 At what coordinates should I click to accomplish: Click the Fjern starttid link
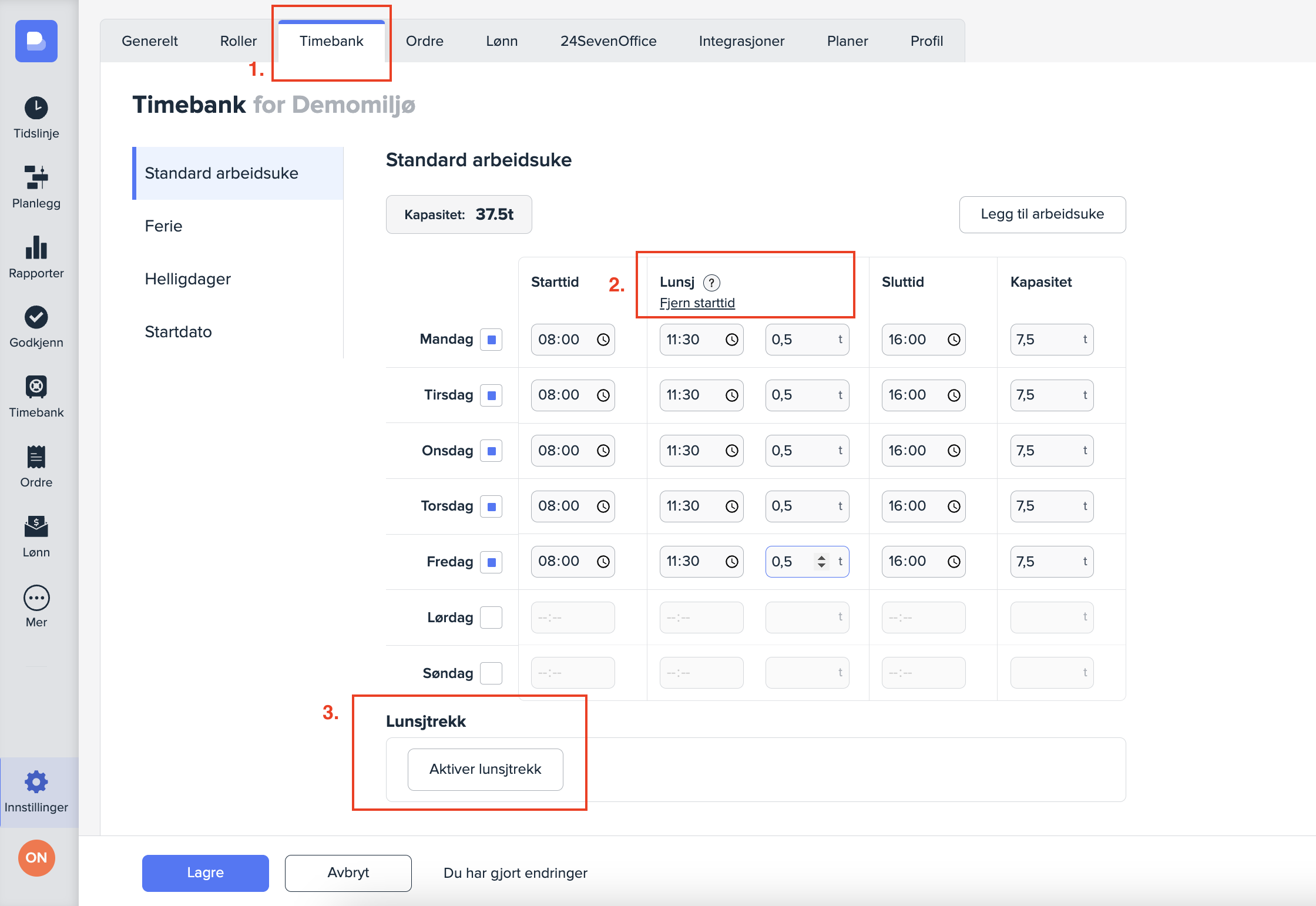697,303
